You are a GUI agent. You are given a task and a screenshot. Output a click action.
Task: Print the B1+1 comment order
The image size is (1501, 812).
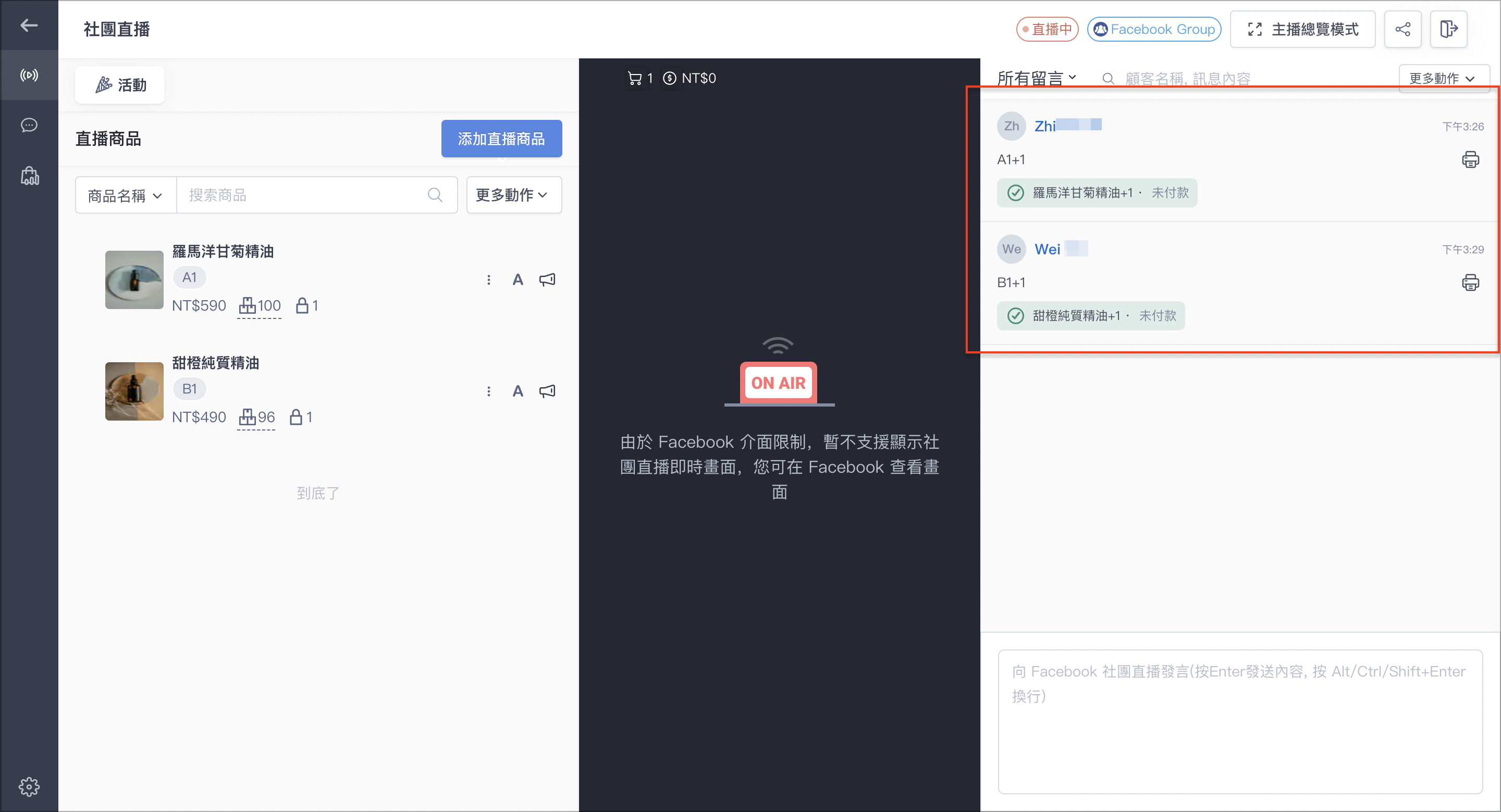[x=1470, y=282]
